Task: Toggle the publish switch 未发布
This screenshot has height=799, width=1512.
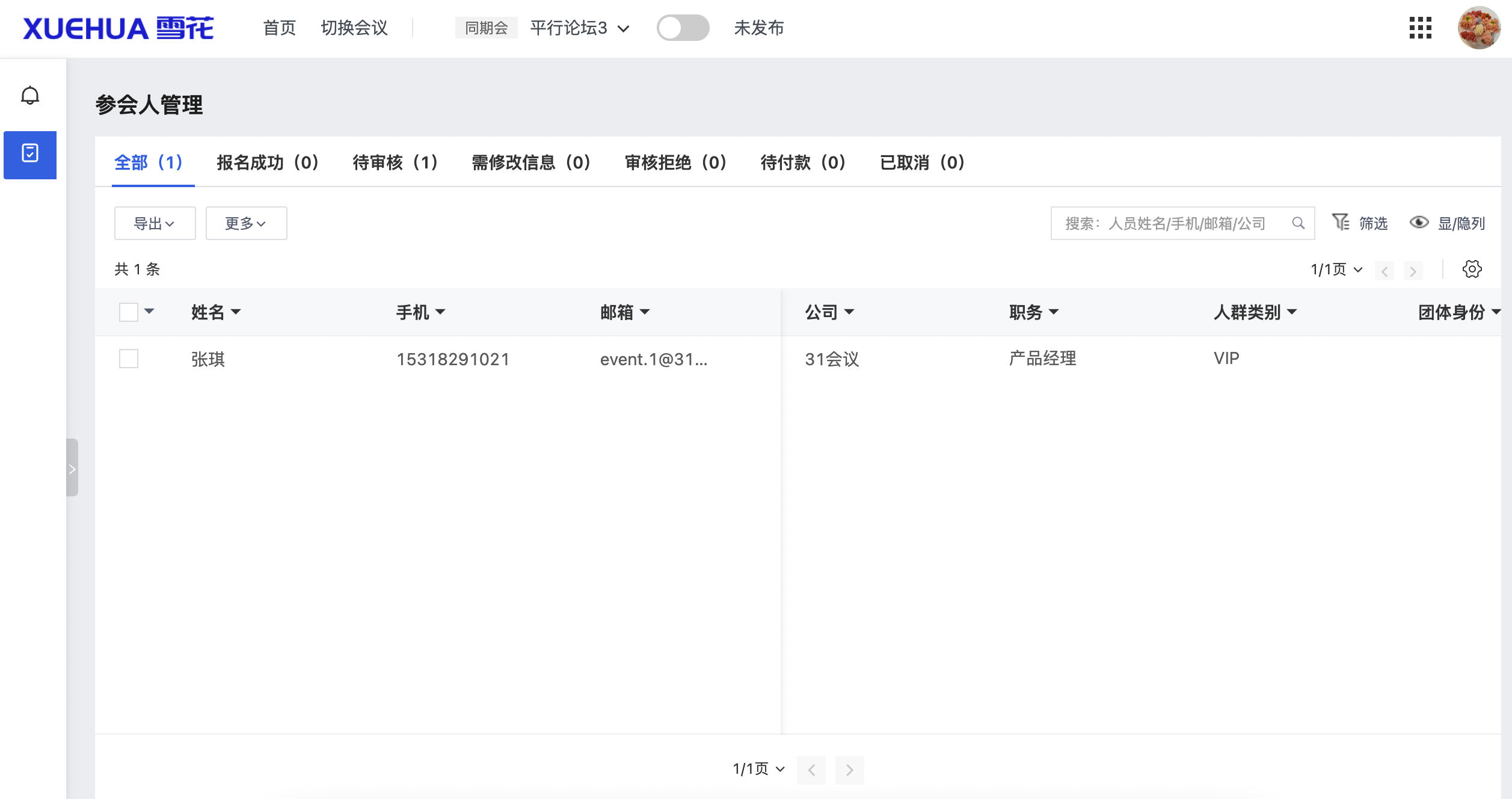Action: click(x=683, y=28)
